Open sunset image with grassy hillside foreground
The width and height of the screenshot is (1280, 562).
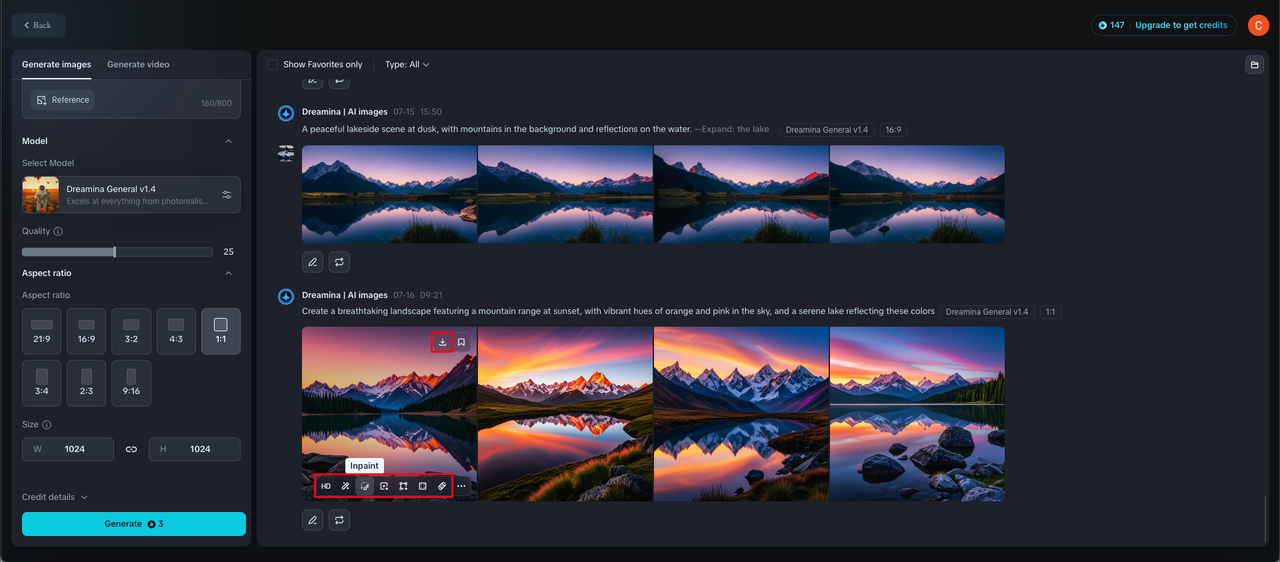(565, 414)
